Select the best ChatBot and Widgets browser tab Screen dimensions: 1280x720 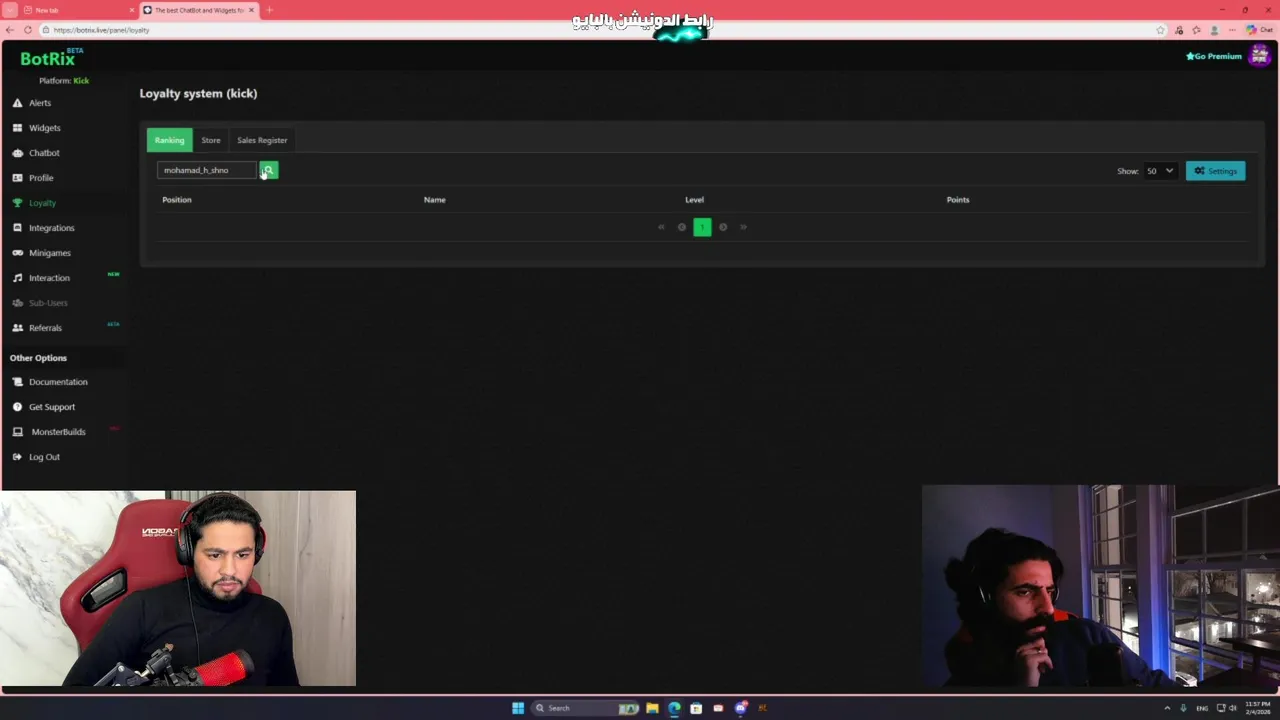coord(198,10)
